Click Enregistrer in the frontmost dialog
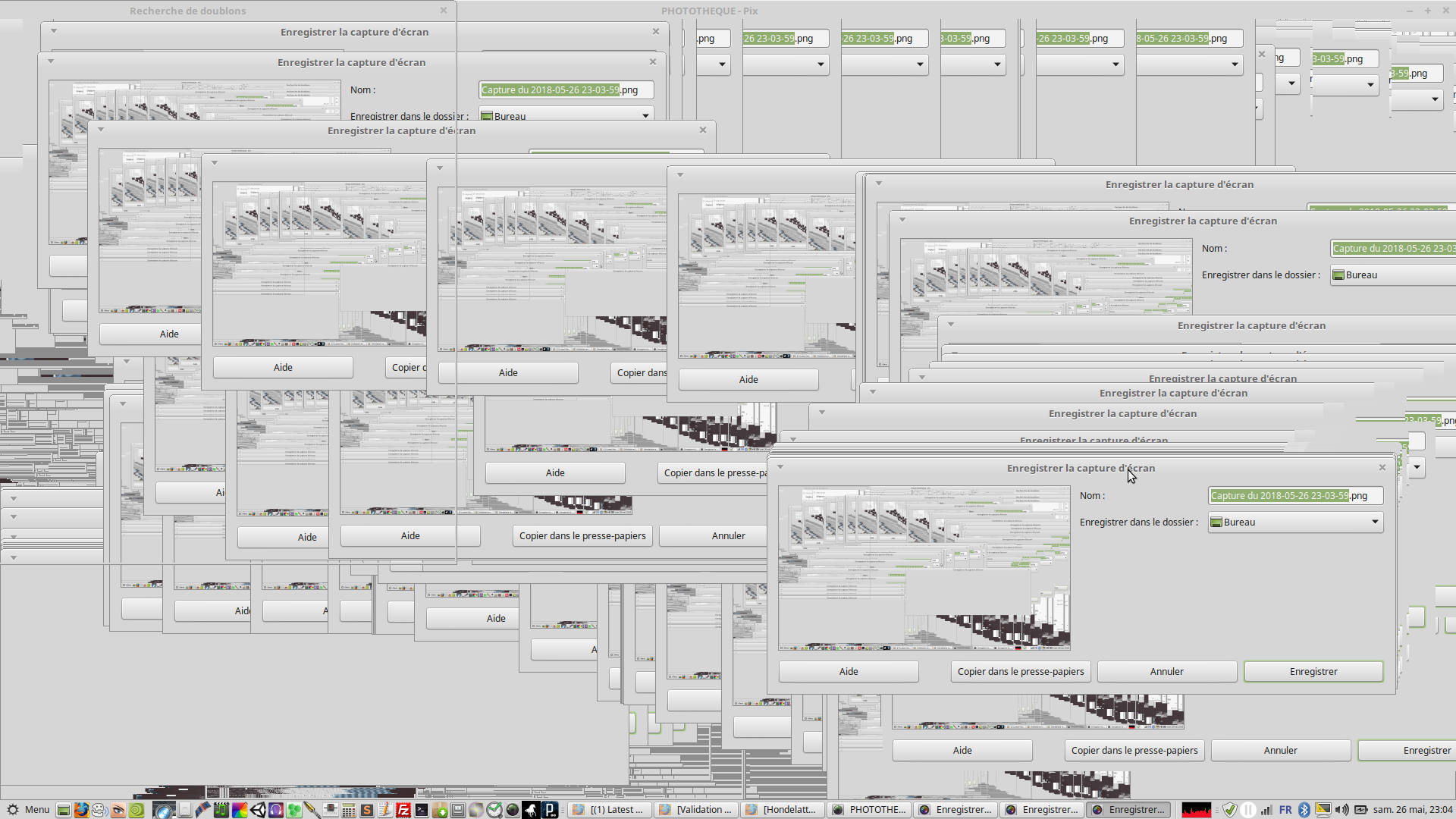Screen dimensions: 1456x819 click(x=1313, y=671)
